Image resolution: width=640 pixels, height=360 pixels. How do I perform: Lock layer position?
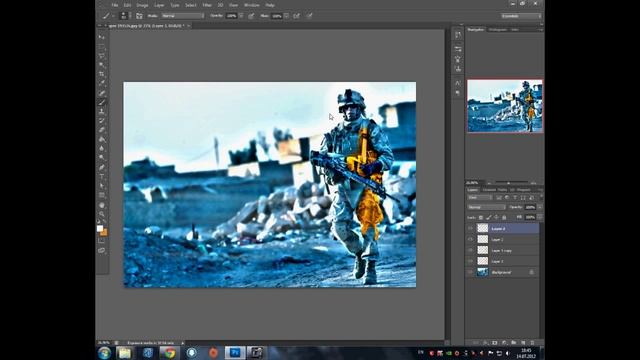(x=496, y=218)
